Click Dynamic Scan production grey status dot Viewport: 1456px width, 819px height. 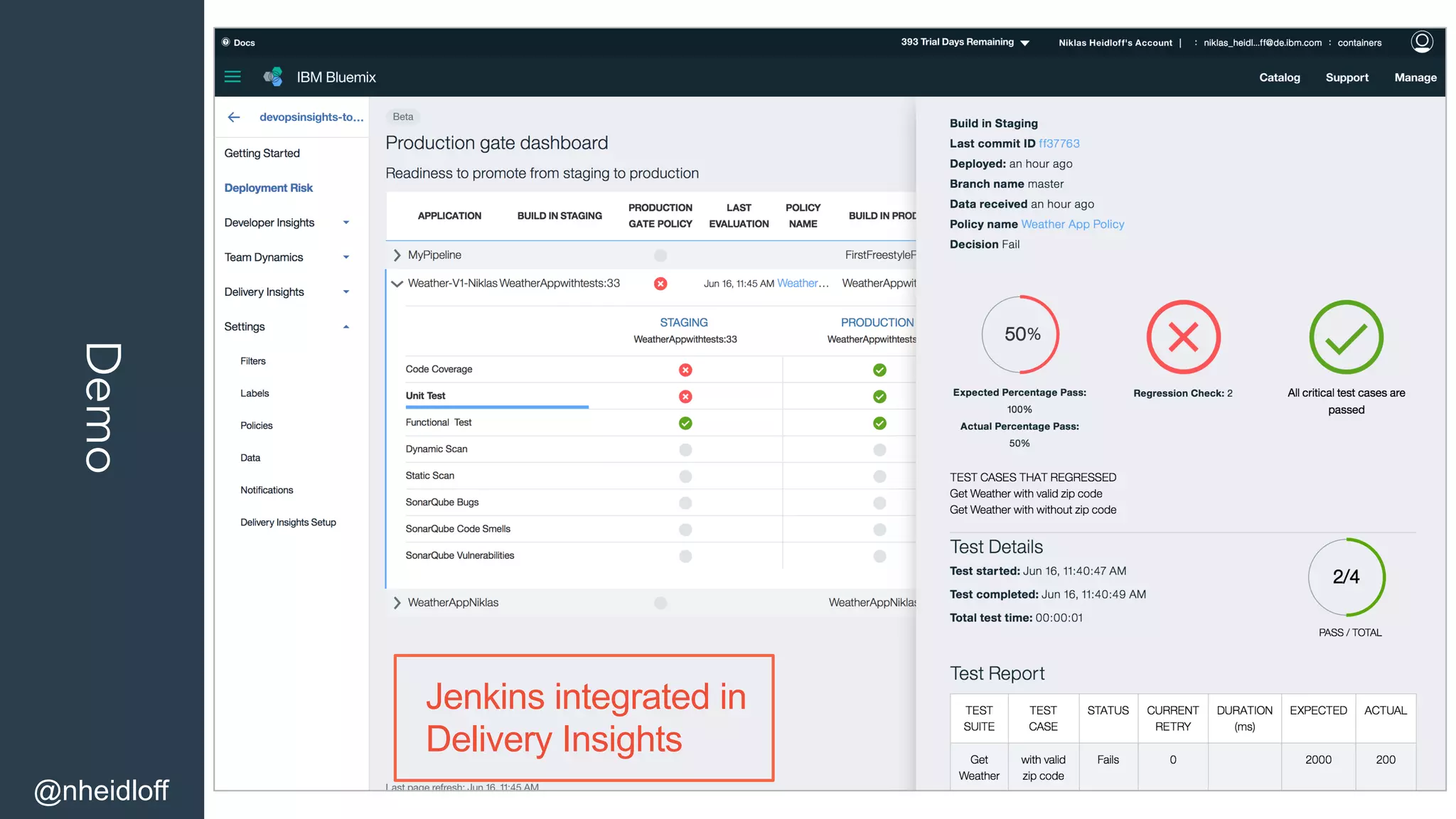point(879,449)
